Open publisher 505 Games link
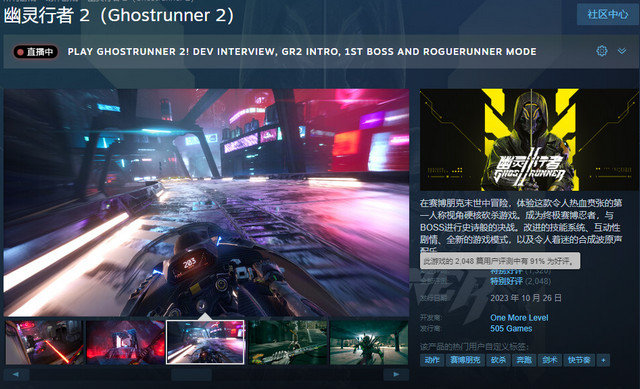 [511, 329]
